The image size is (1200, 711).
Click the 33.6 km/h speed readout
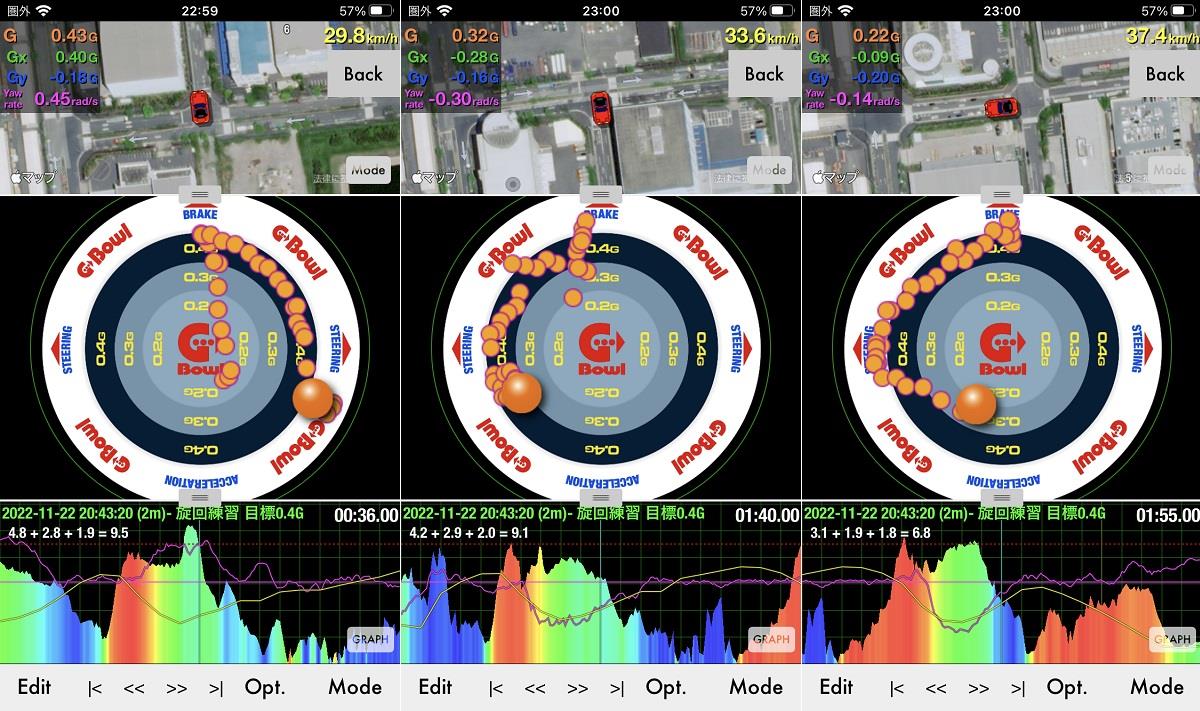(762, 36)
